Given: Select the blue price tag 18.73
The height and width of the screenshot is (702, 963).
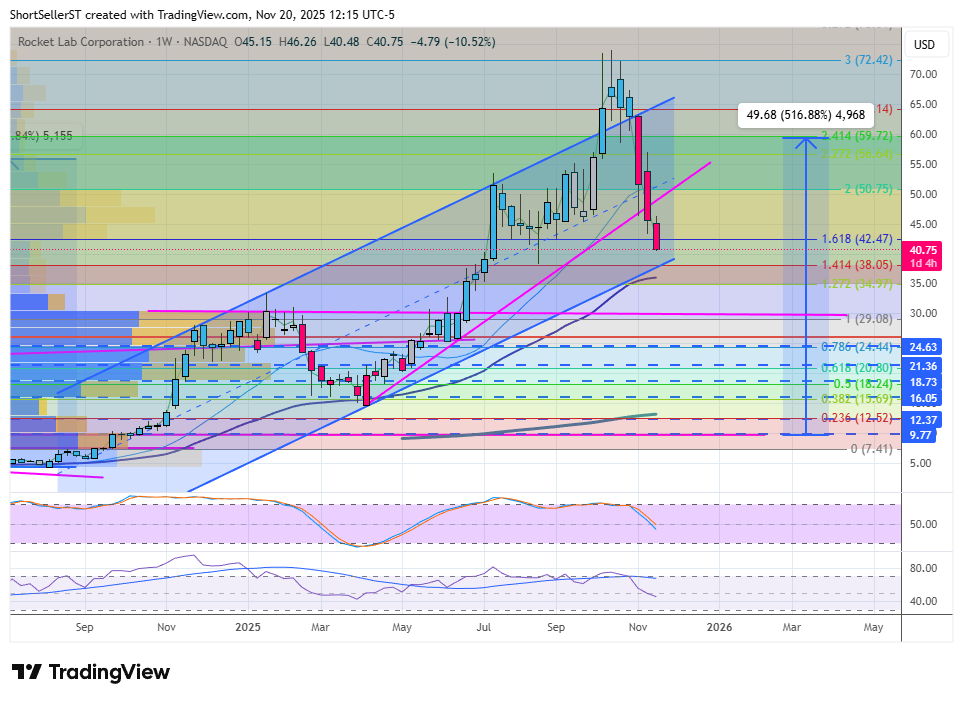Looking at the screenshot, I should click(923, 382).
